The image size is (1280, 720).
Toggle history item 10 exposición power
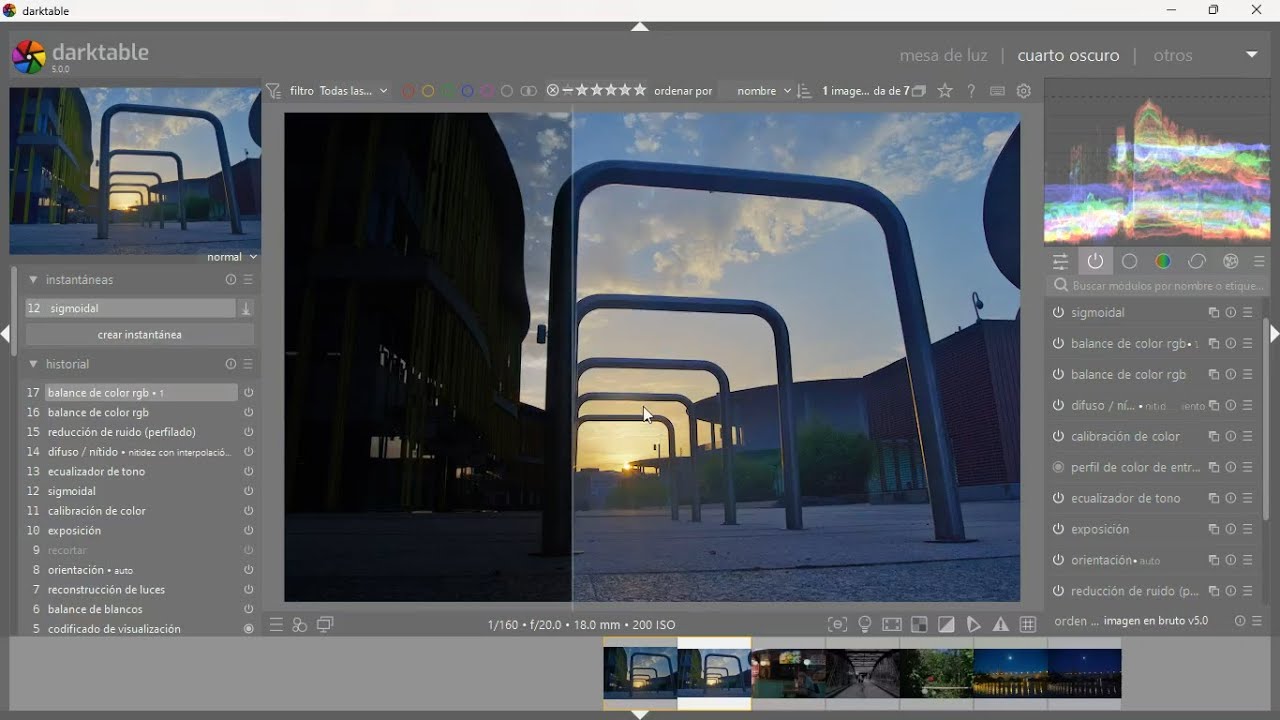coord(249,531)
